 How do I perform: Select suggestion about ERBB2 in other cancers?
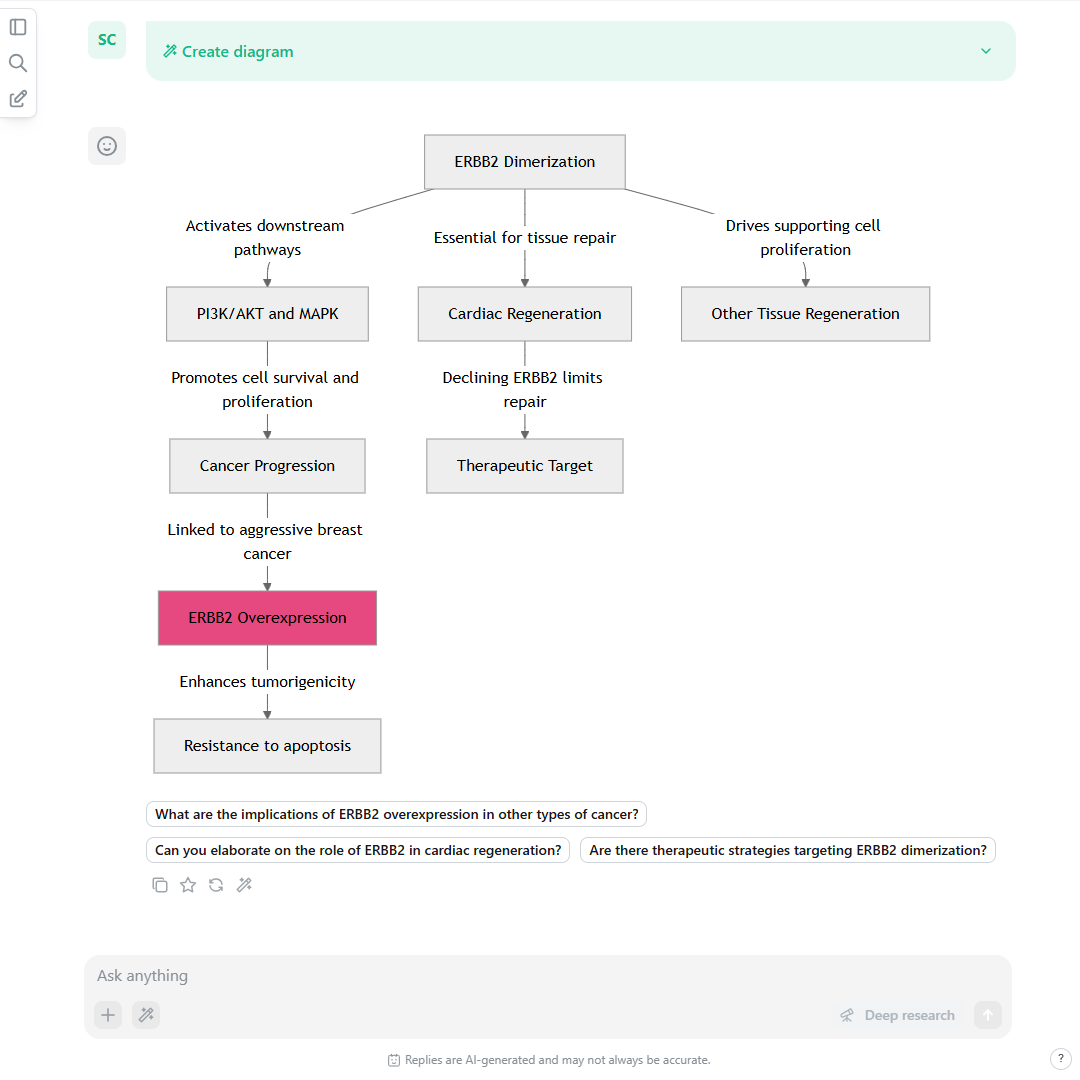pyautogui.click(x=397, y=814)
